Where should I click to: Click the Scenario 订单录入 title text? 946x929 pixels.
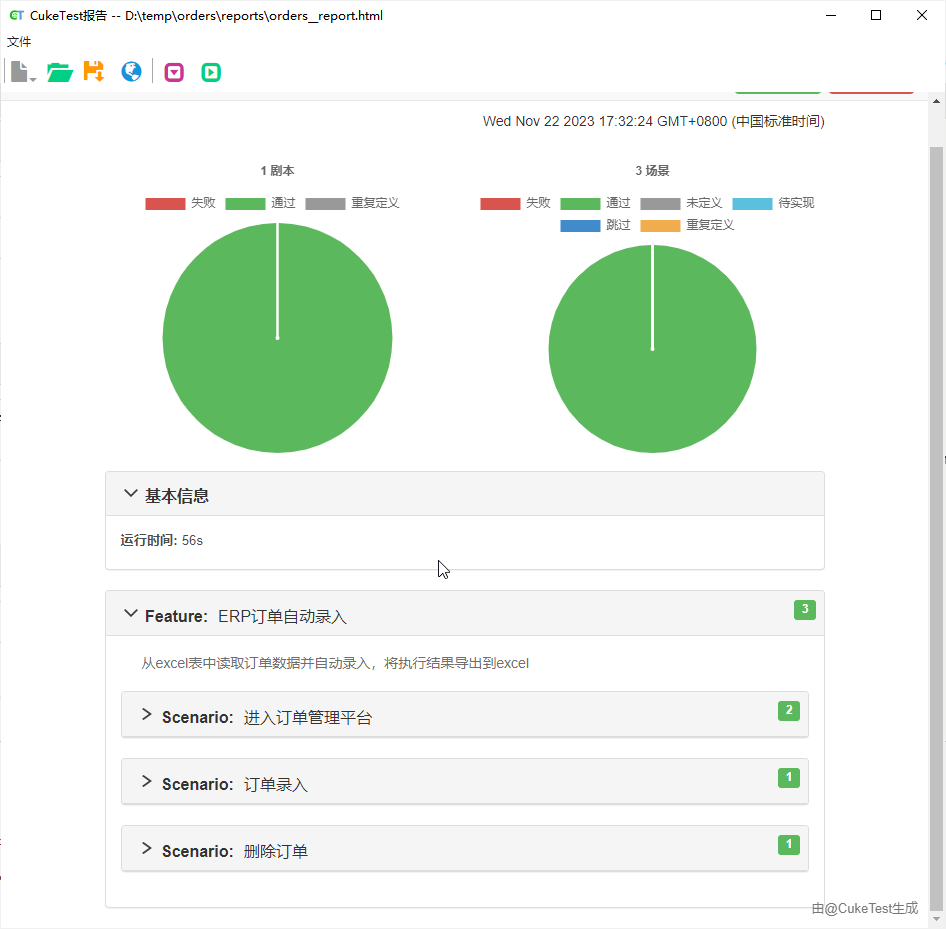[x=235, y=784]
